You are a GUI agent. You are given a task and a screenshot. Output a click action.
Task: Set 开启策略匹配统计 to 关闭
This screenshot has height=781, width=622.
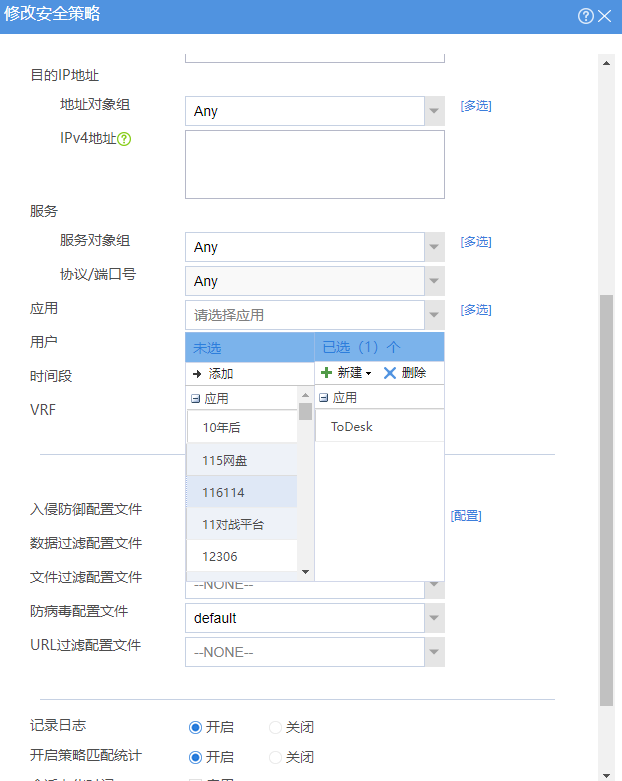pos(276,757)
